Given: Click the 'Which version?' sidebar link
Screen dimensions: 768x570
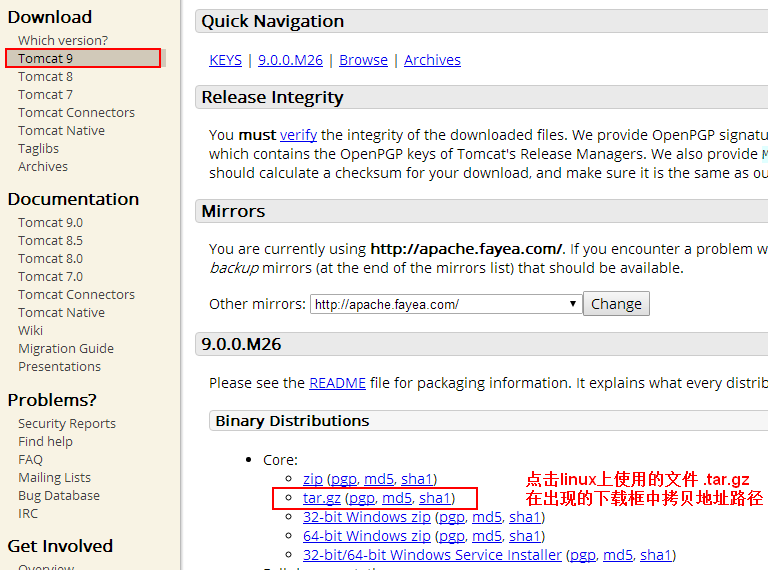Looking at the screenshot, I should 62,41.
